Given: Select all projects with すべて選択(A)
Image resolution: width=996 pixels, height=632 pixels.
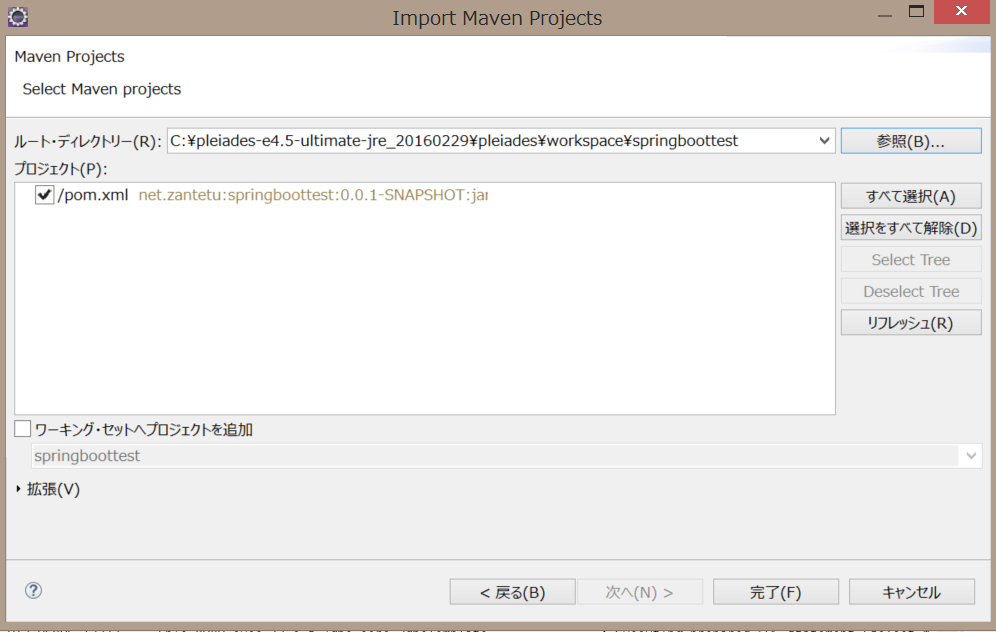Looking at the screenshot, I should (x=910, y=195).
